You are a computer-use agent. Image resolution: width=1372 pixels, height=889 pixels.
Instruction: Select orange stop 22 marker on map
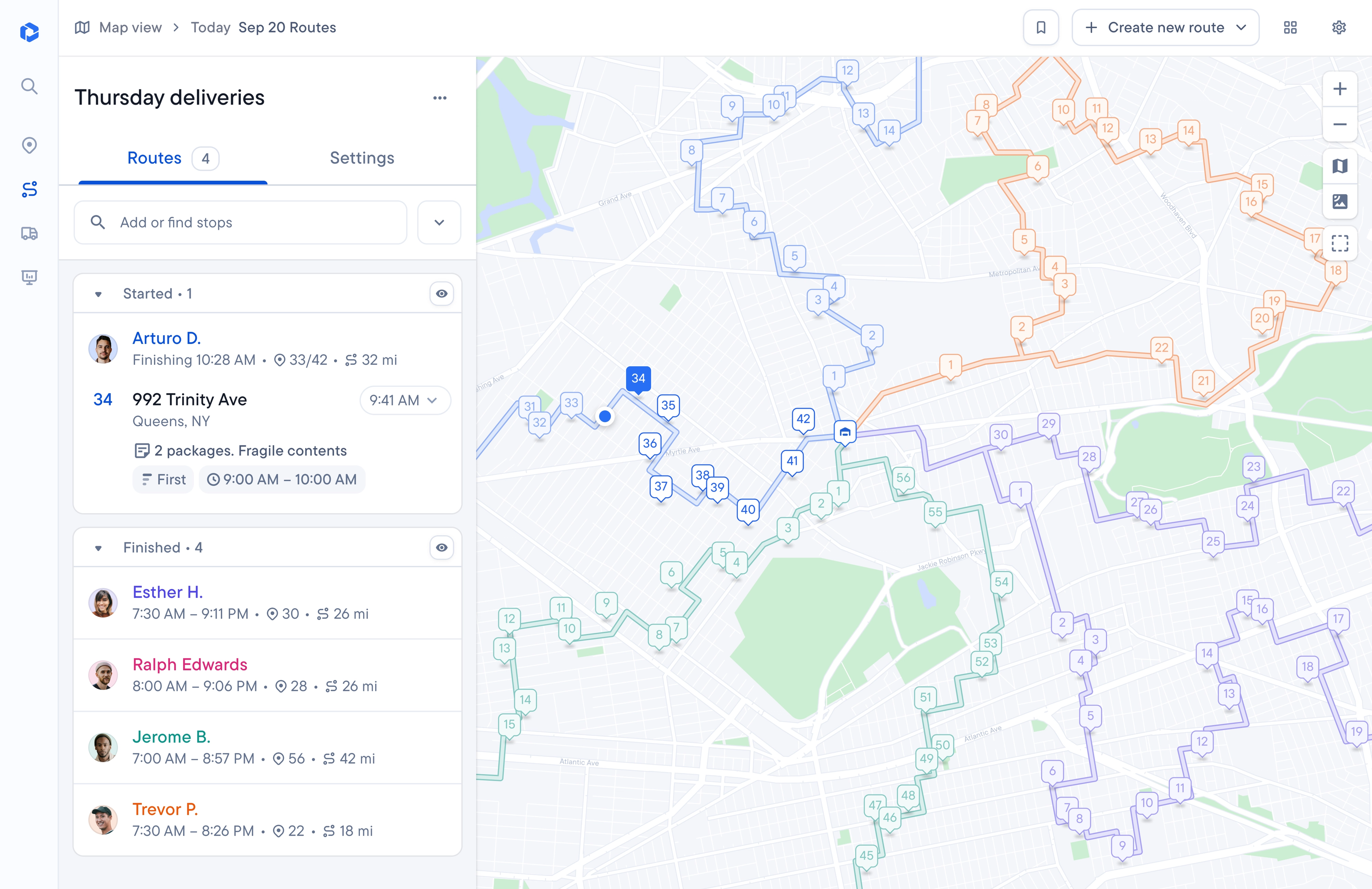coord(1161,349)
